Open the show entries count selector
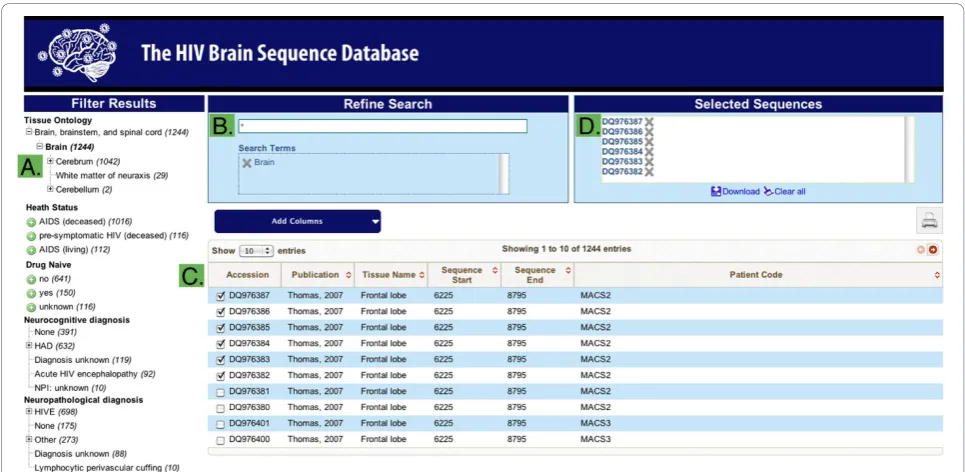Image resolution: width=965 pixels, height=472 pixels. tap(256, 251)
